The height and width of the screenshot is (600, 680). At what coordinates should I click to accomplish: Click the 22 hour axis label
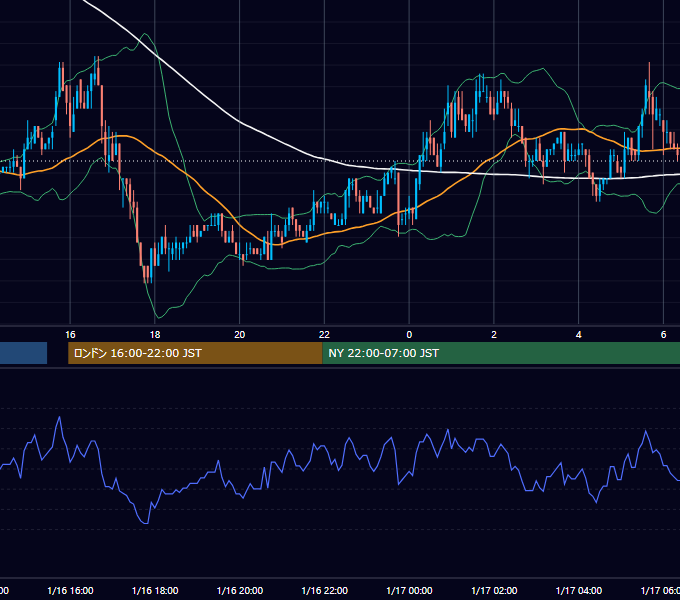[324, 334]
